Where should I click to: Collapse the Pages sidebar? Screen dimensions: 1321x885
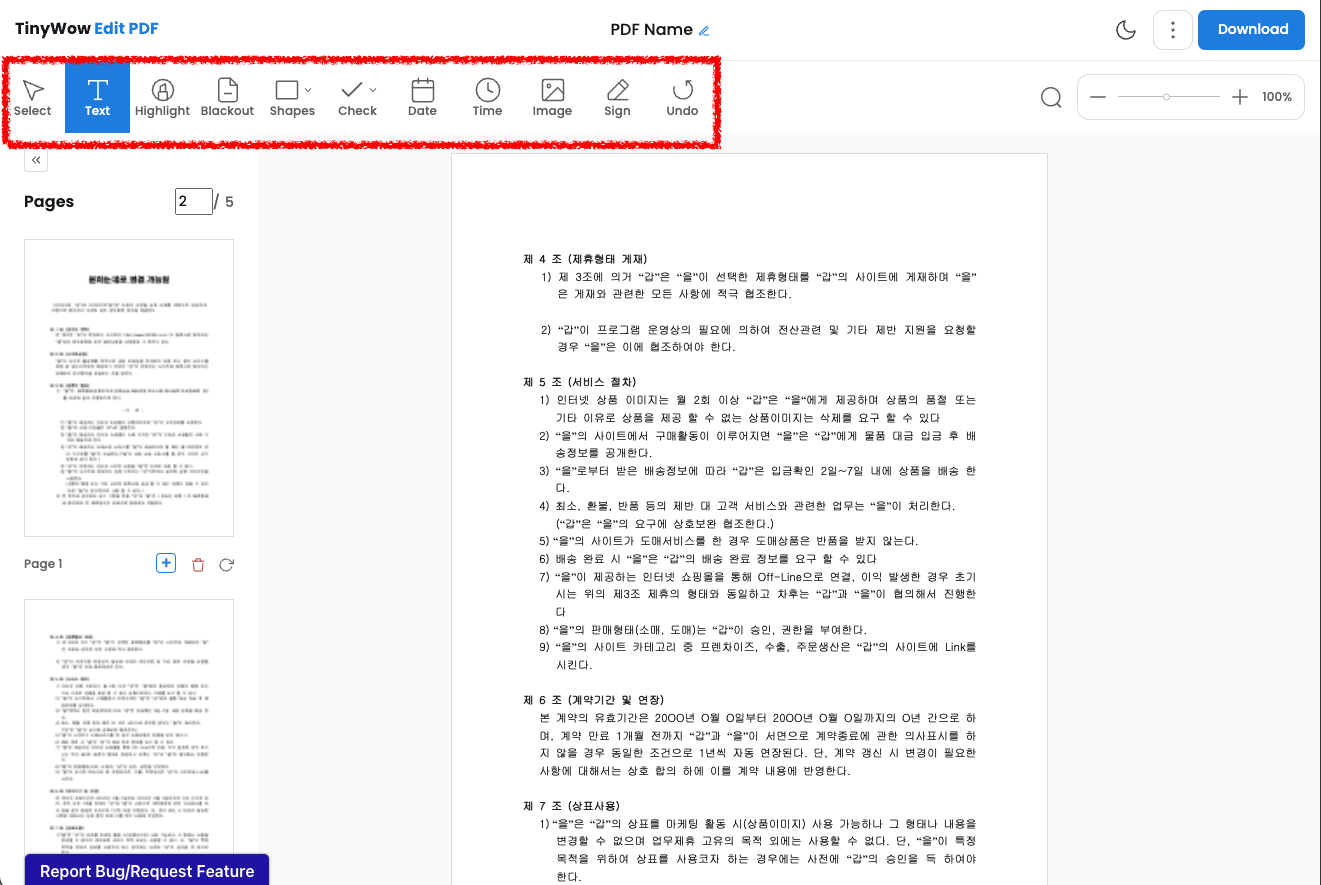click(x=35, y=159)
